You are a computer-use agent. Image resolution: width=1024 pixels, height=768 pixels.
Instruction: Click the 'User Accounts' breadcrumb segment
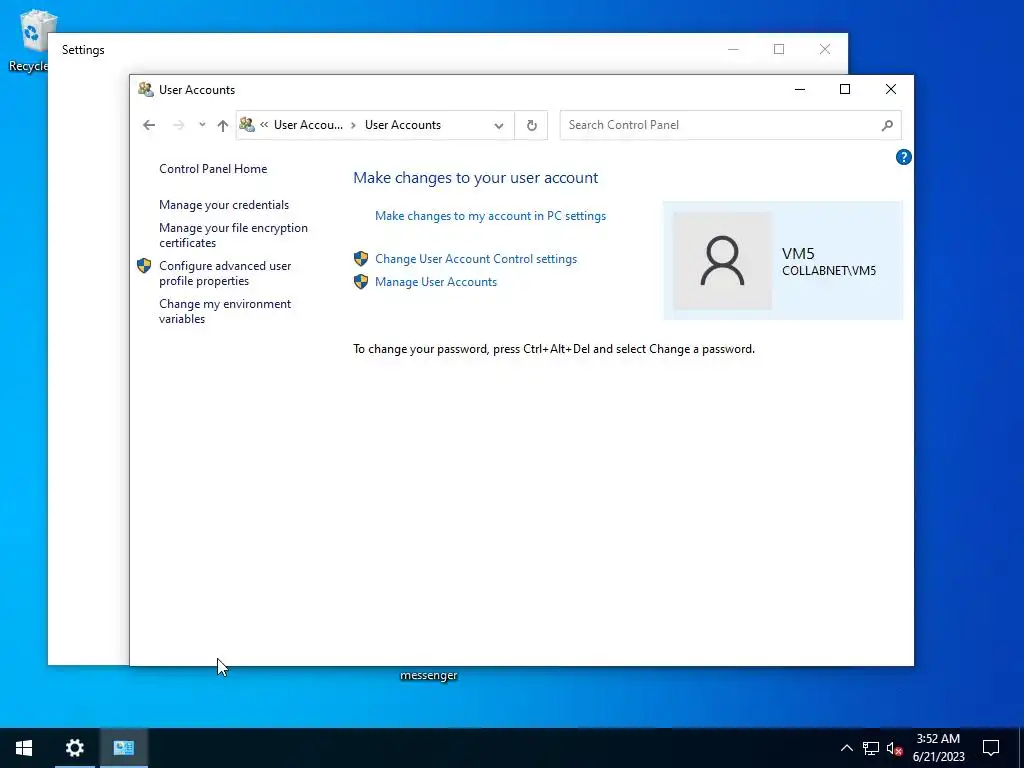pos(403,125)
